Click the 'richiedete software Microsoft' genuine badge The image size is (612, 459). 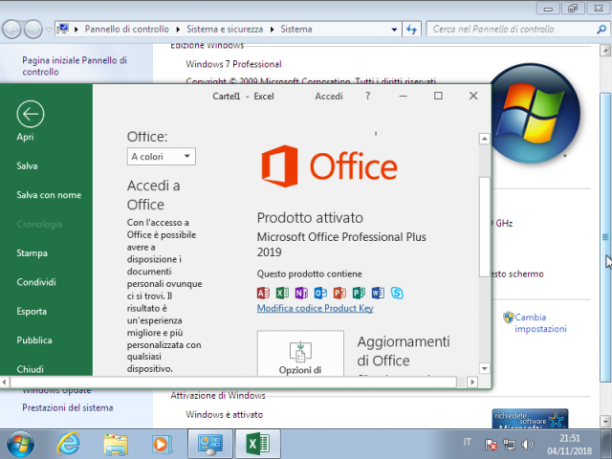[530, 419]
